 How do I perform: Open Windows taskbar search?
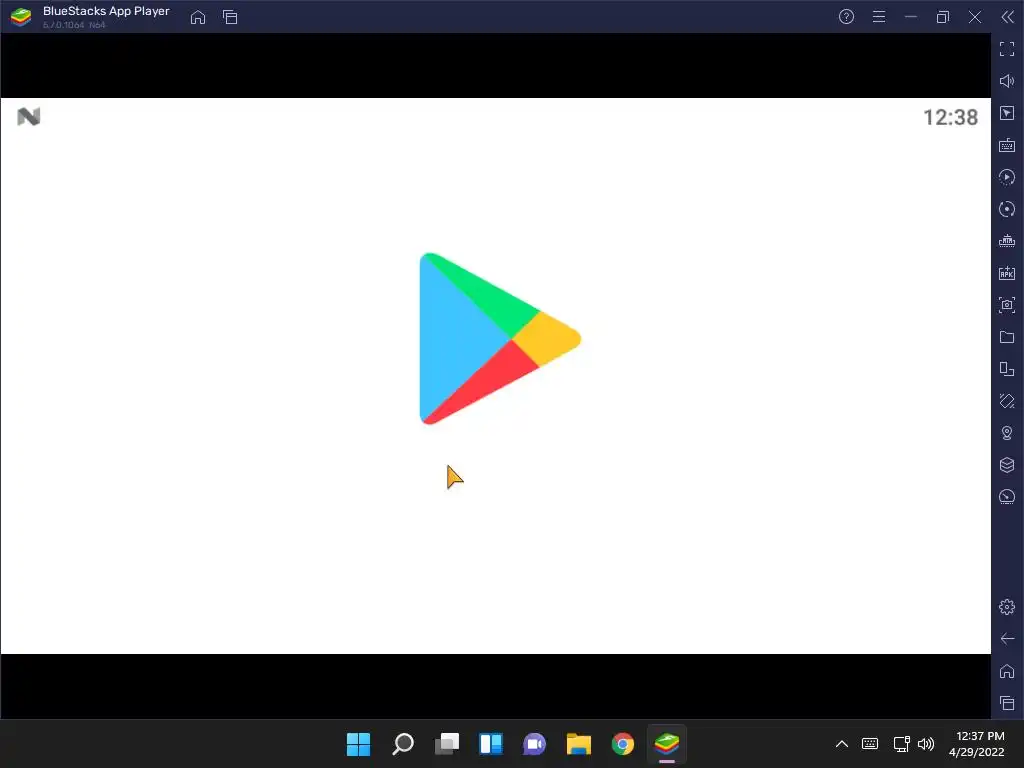(403, 744)
